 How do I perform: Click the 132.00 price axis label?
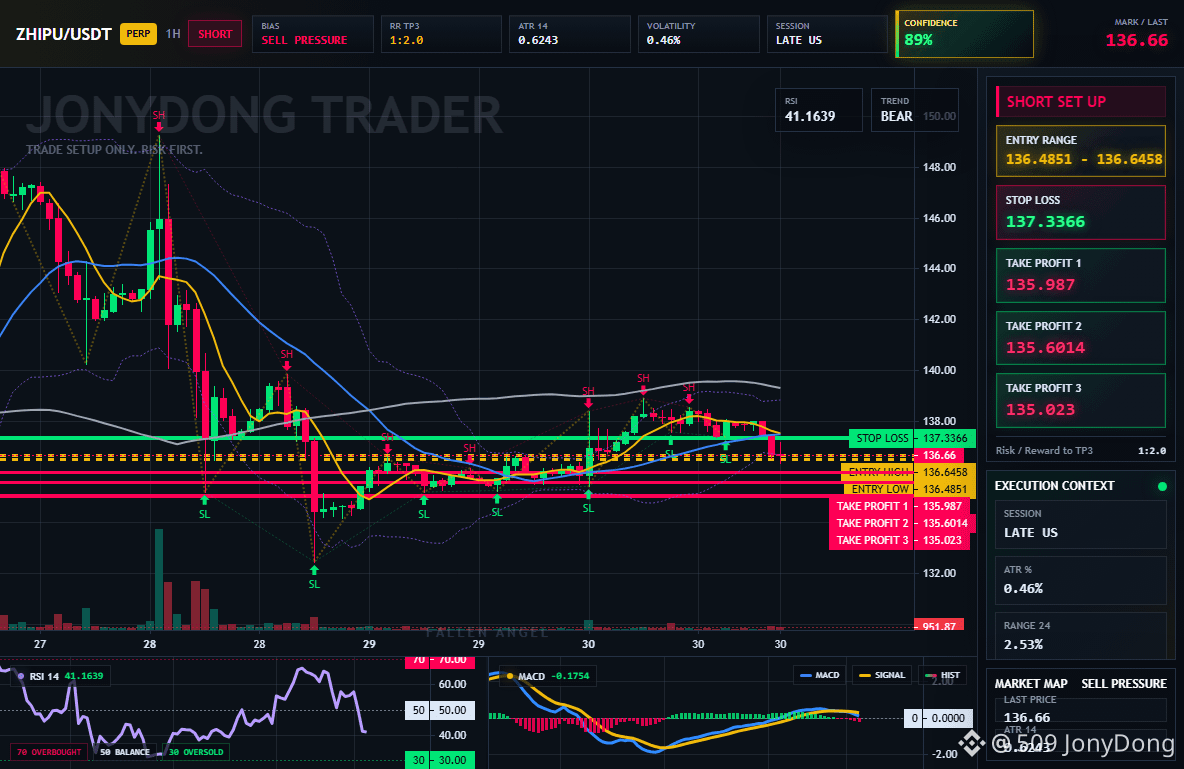pyautogui.click(x=939, y=573)
